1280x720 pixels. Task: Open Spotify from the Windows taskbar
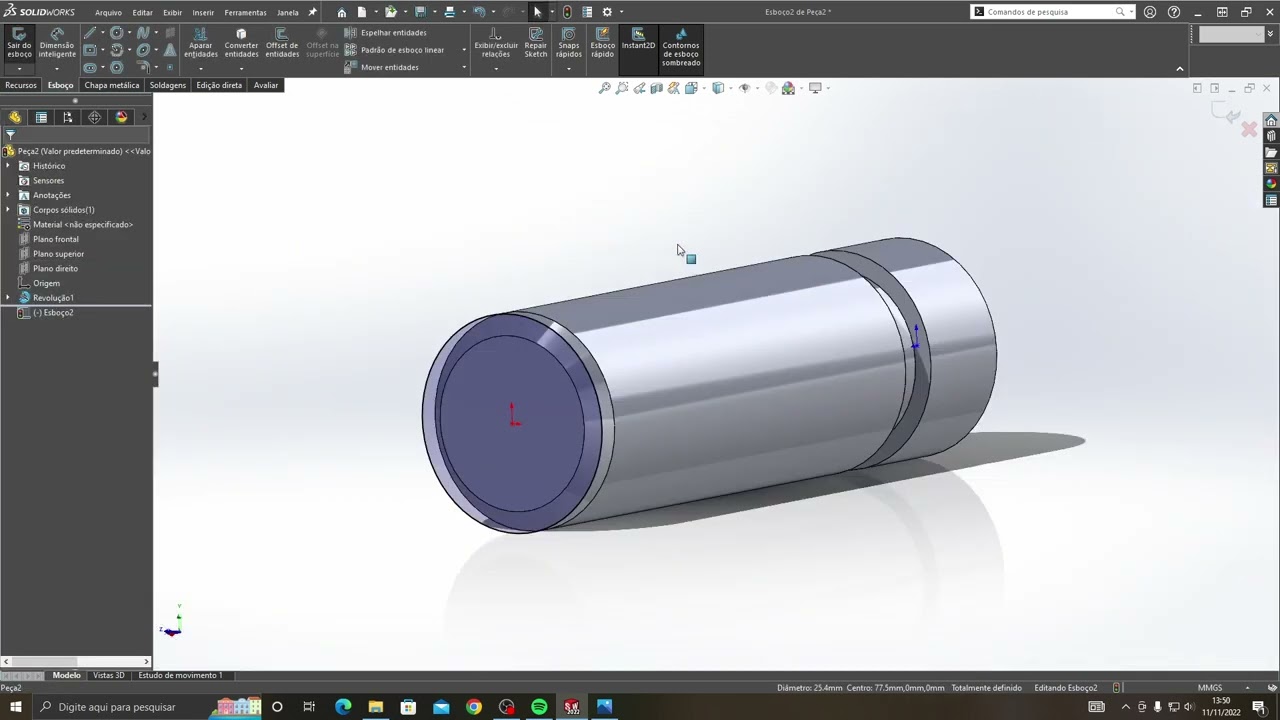click(539, 707)
